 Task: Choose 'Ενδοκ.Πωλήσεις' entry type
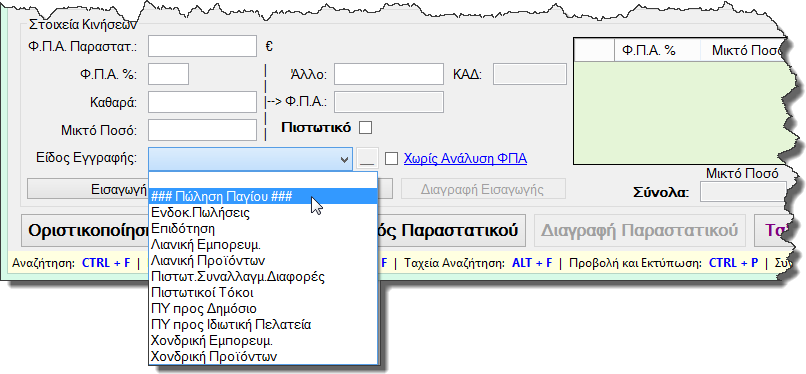(x=263, y=212)
